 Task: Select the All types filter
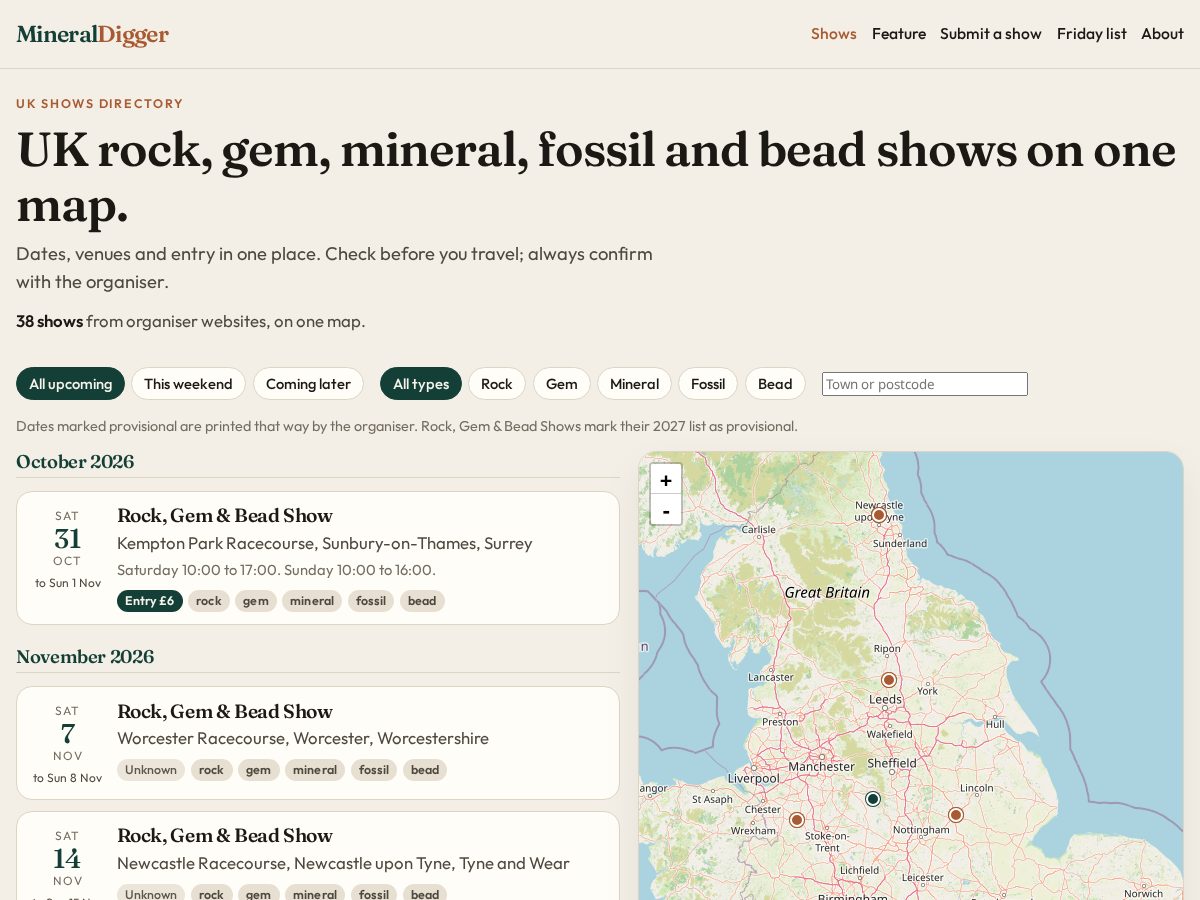pyautogui.click(x=421, y=384)
